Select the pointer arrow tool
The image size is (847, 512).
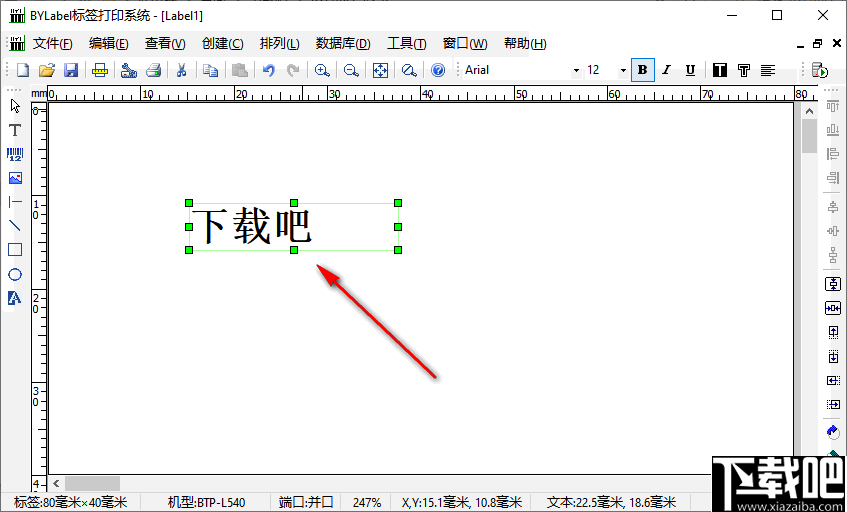(x=15, y=106)
